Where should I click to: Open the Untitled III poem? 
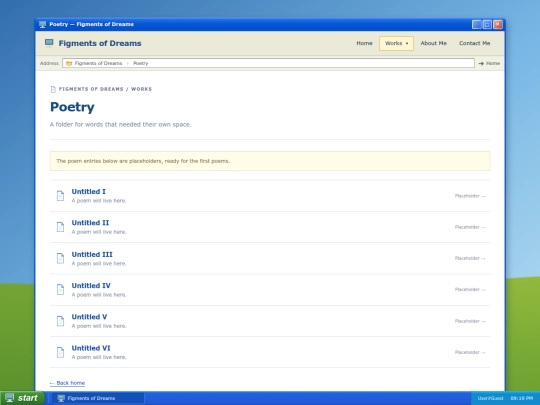[92, 255]
